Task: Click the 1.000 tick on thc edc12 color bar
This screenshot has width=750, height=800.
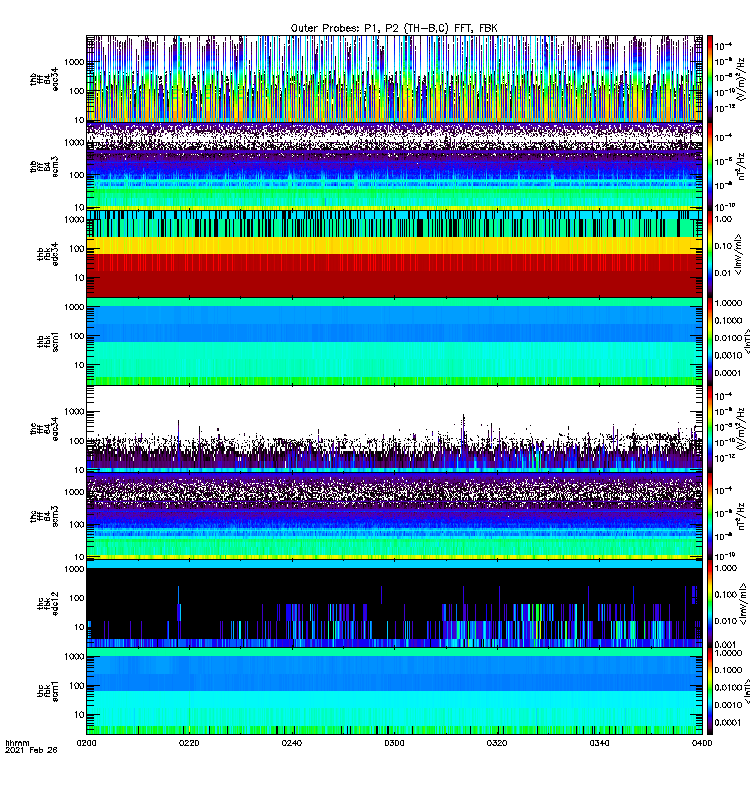Action: (x=726, y=568)
